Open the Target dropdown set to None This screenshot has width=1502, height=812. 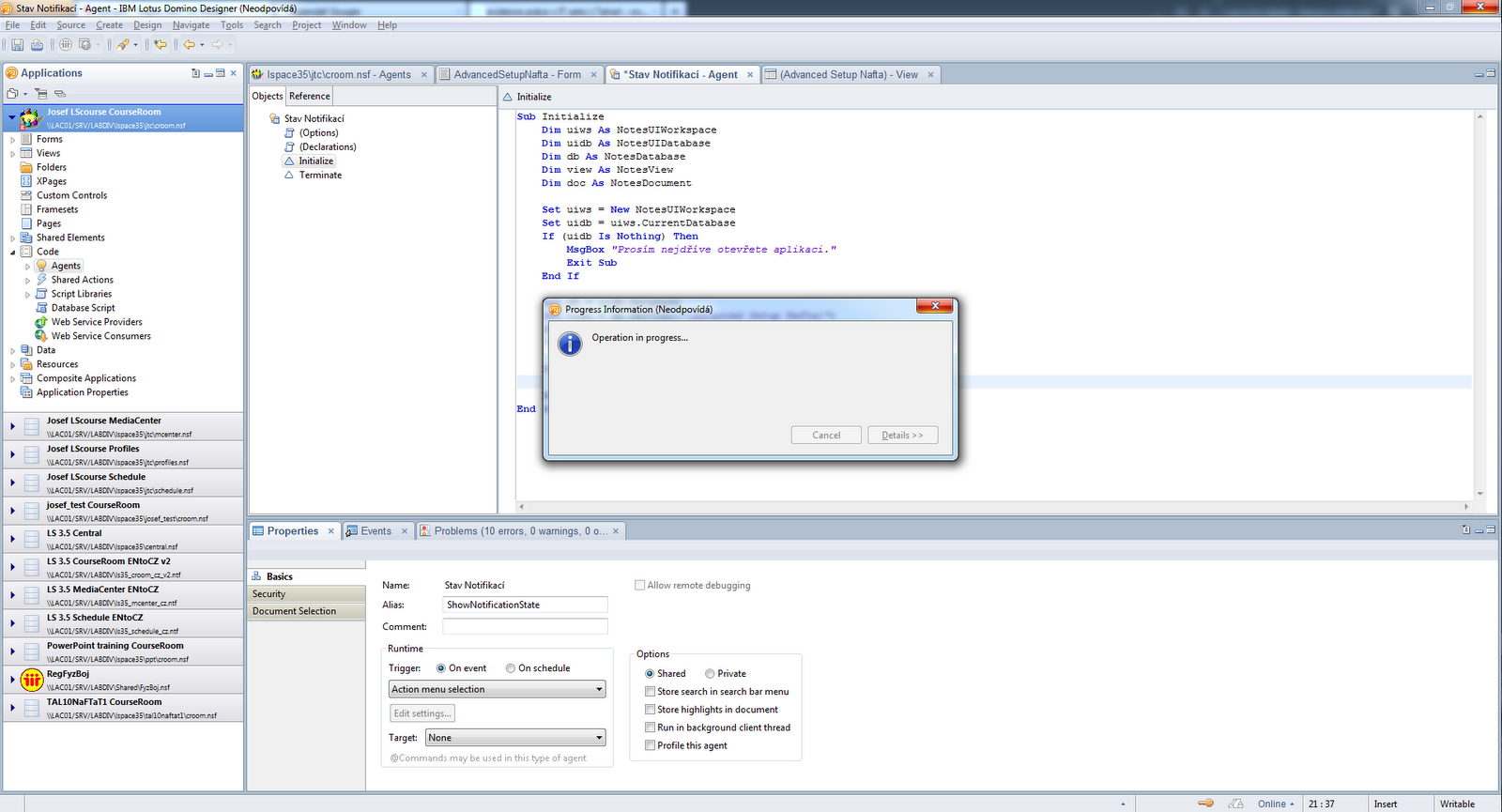click(x=515, y=738)
